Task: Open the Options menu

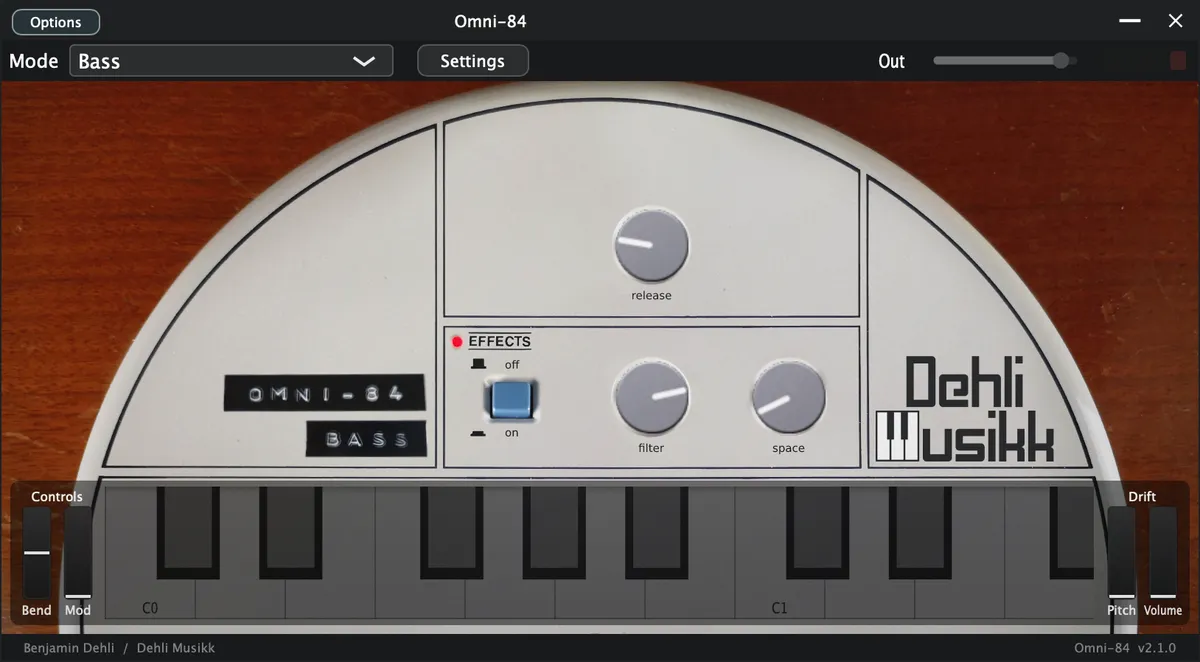Action: point(55,22)
